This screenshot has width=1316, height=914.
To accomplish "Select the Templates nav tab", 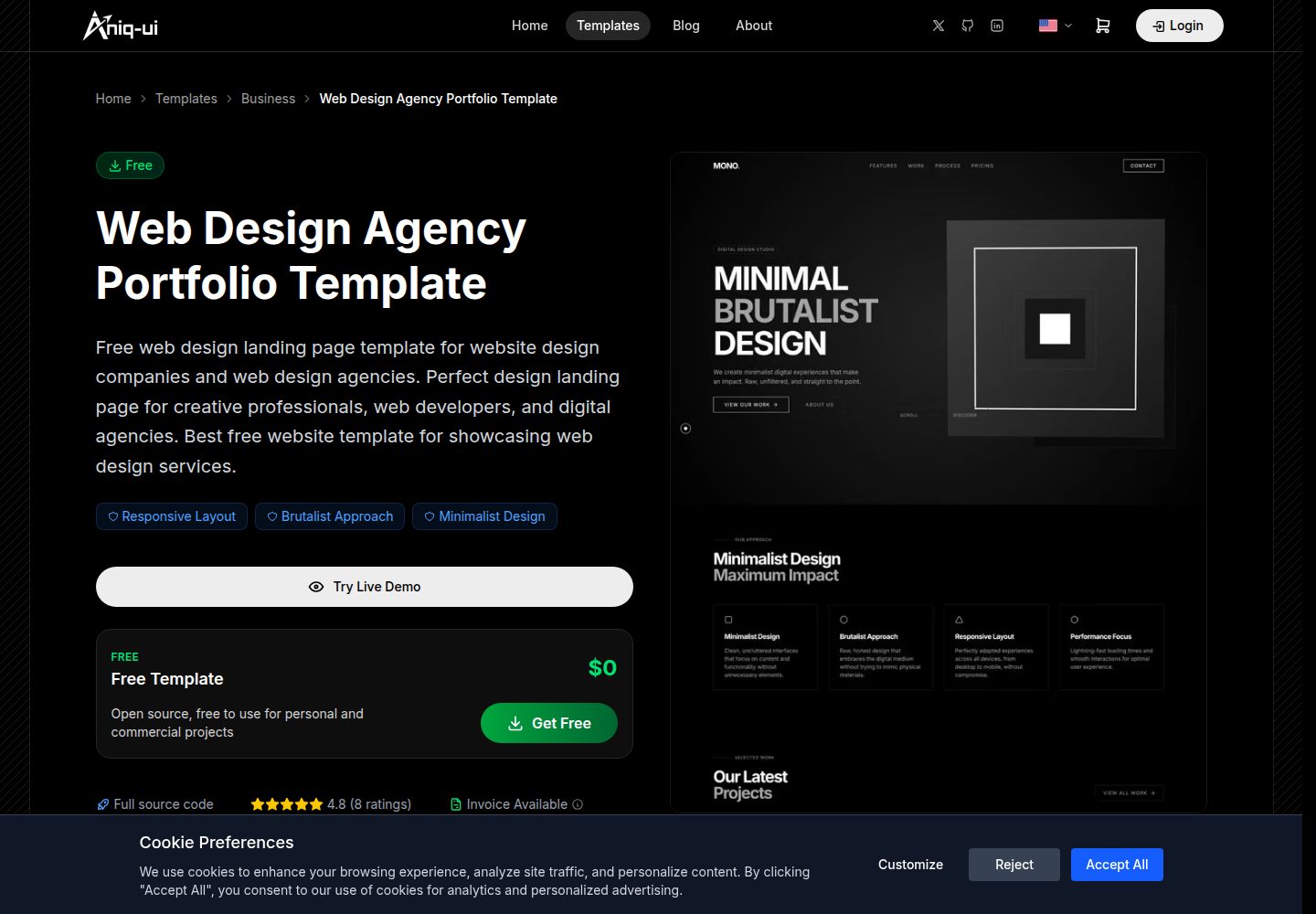I will coord(608,26).
